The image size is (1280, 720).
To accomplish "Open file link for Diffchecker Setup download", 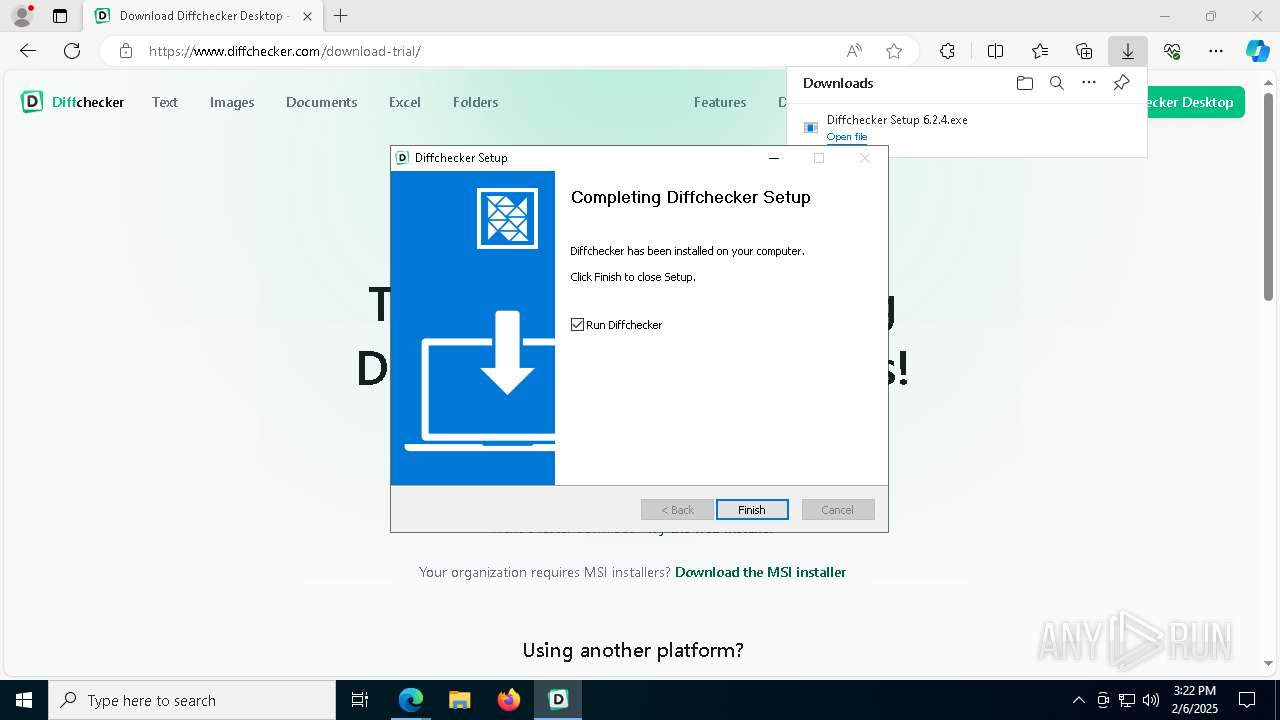I will [847, 137].
